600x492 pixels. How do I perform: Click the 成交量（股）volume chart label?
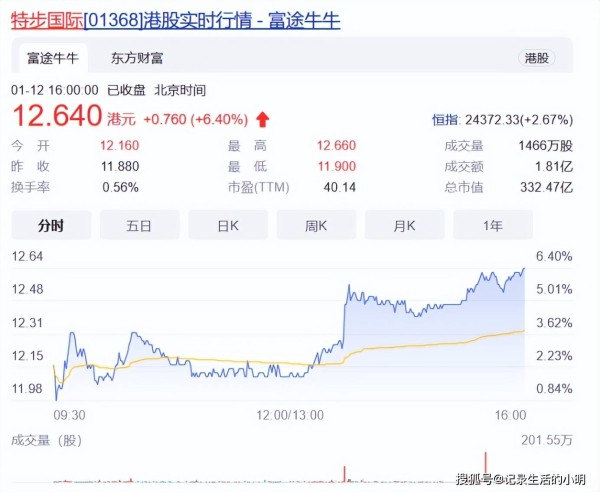pyautogui.click(x=47, y=440)
